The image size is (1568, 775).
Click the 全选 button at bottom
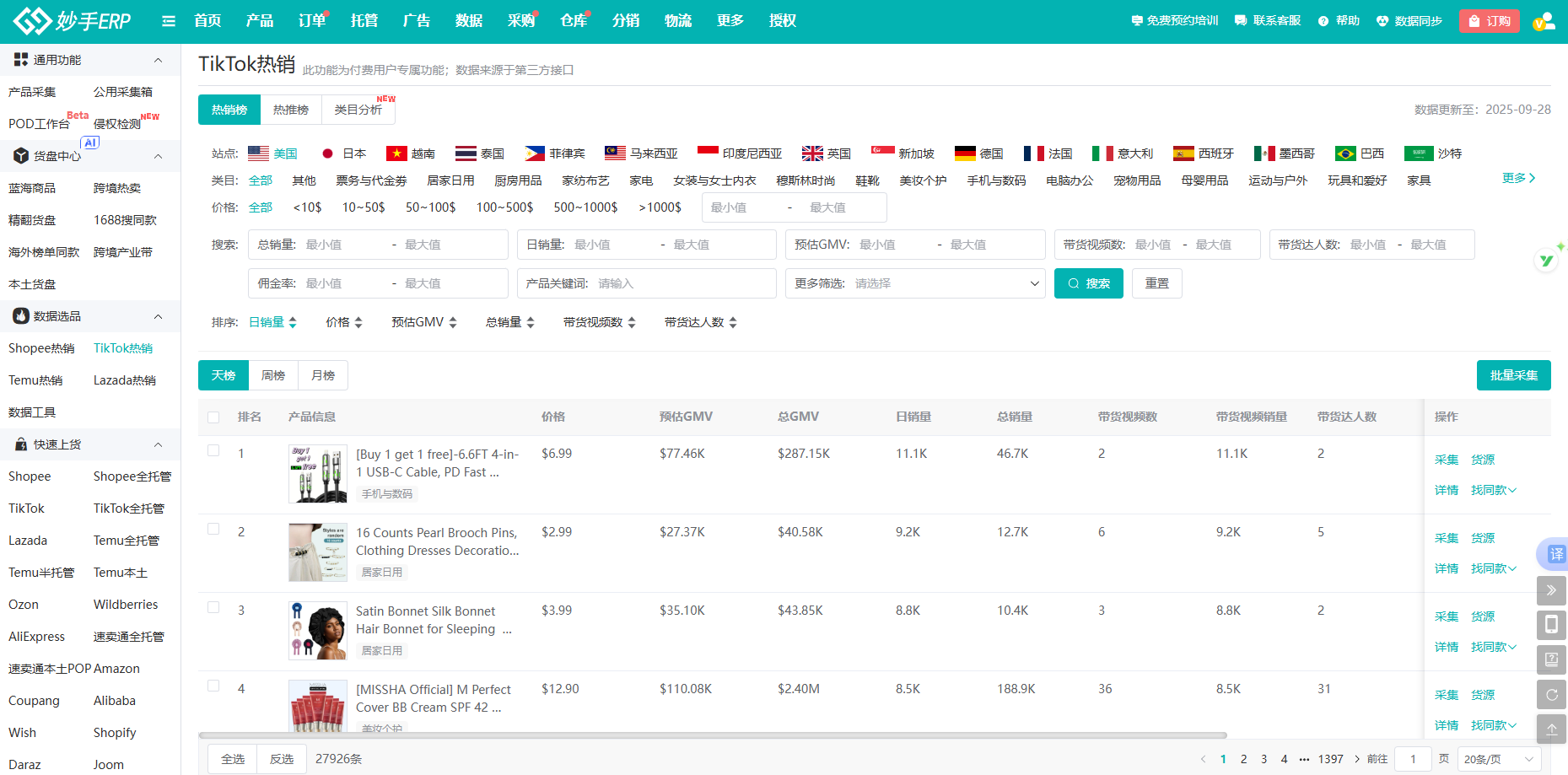coord(233,759)
